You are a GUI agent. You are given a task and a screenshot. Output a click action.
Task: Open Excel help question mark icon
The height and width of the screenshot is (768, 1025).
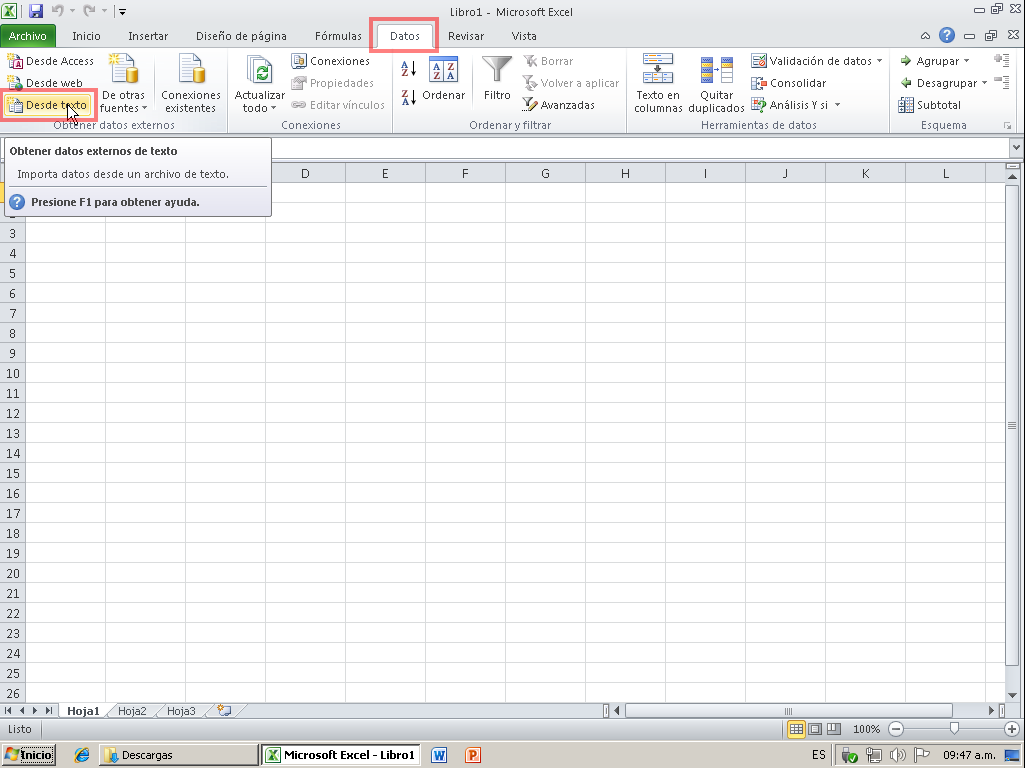[x=947, y=35]
